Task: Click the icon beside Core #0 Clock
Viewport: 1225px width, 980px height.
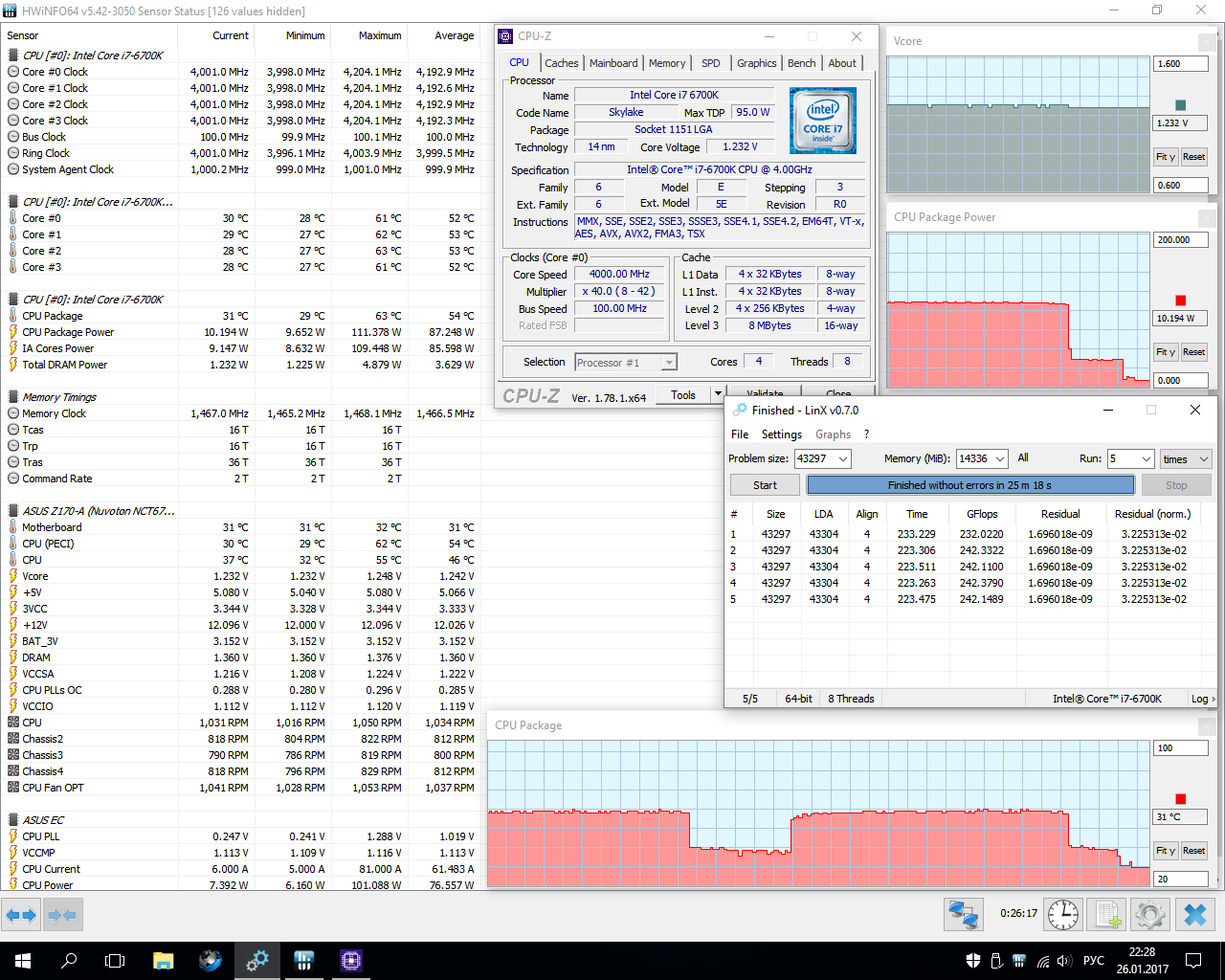Action: pyautogui.click(x=13, y=72)
